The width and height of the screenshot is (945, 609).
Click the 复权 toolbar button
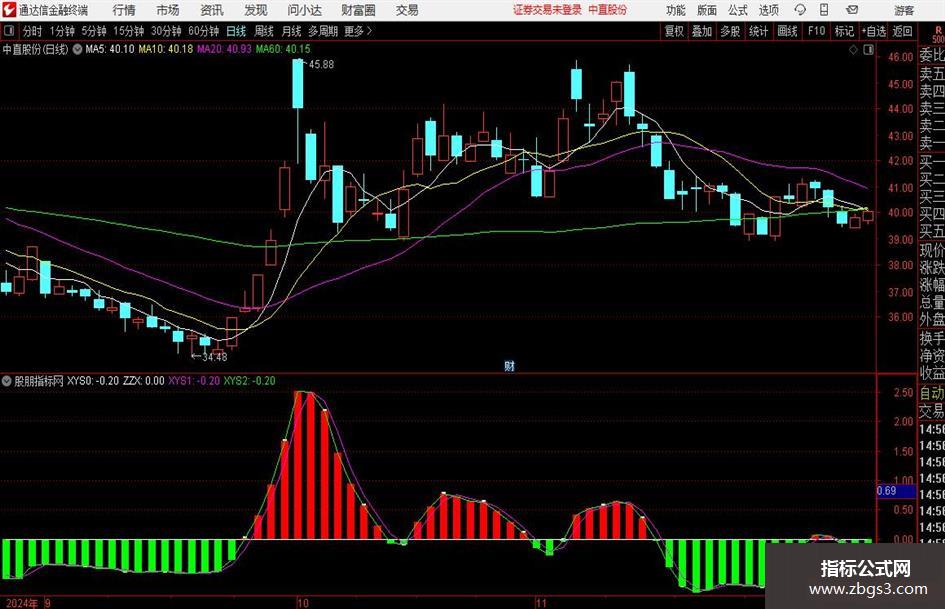674,31
